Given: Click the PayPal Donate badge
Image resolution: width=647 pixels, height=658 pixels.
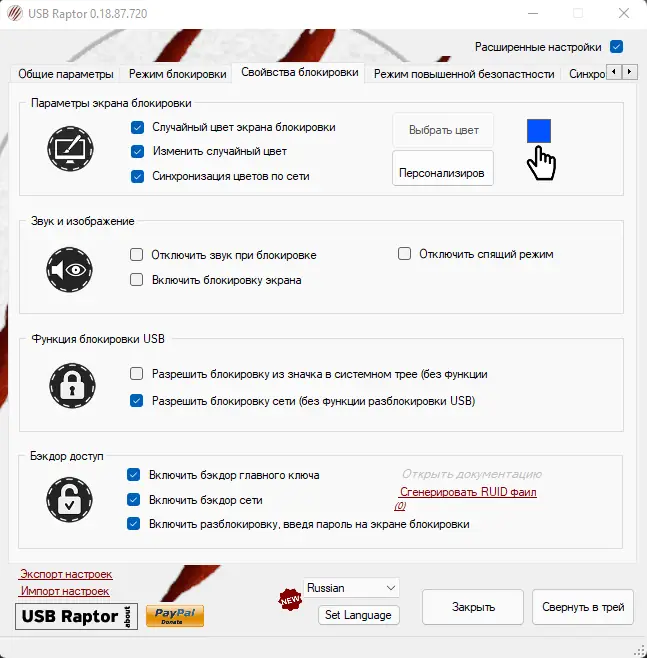Looking at the screenshot, I should tap(175, 616).
